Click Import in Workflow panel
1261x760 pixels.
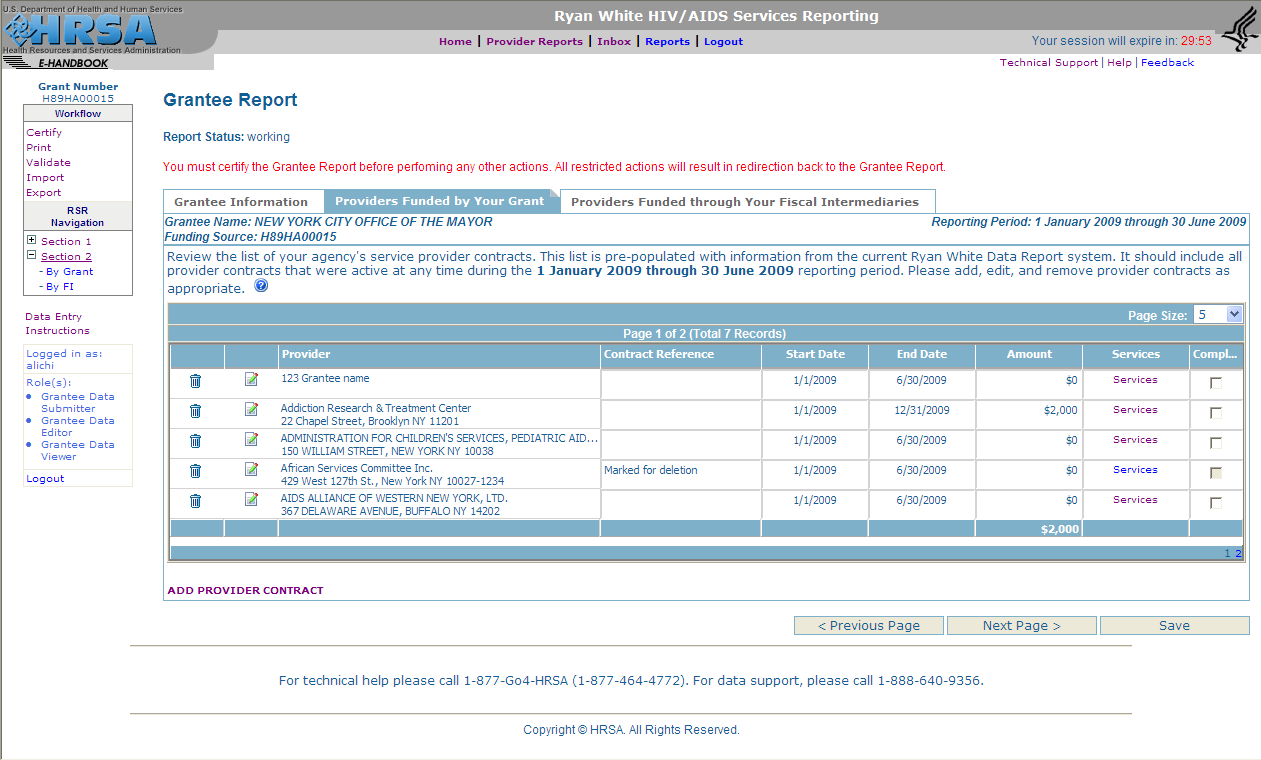coord(45,178)
